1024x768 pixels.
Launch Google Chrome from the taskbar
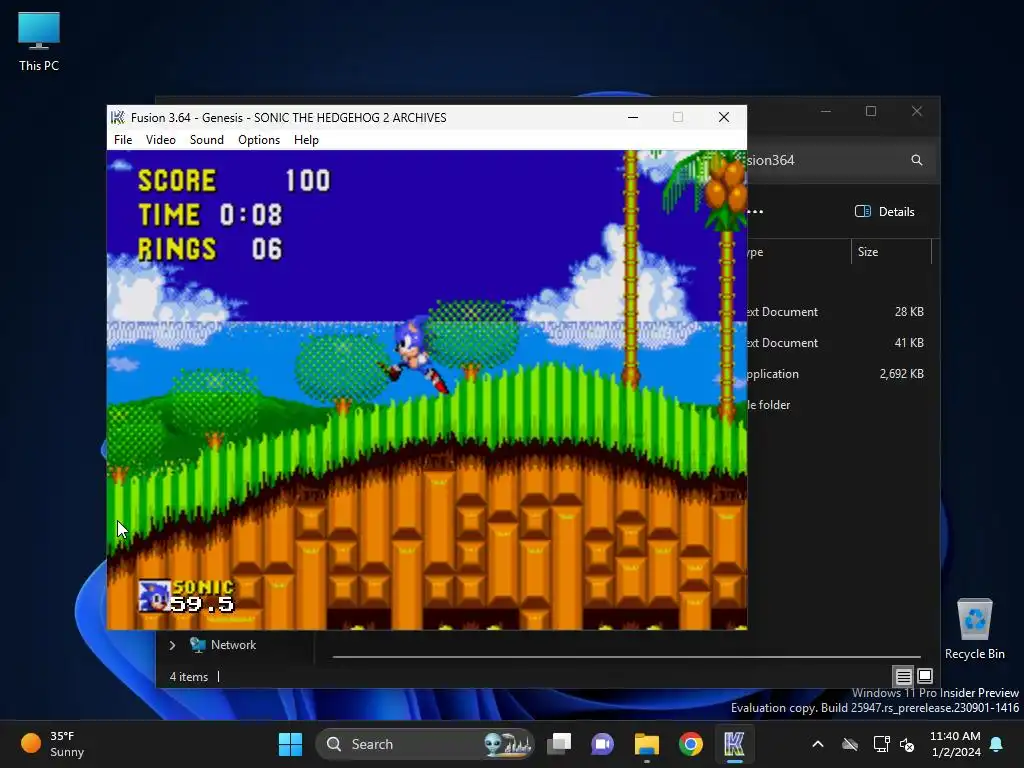click(690, 744)
